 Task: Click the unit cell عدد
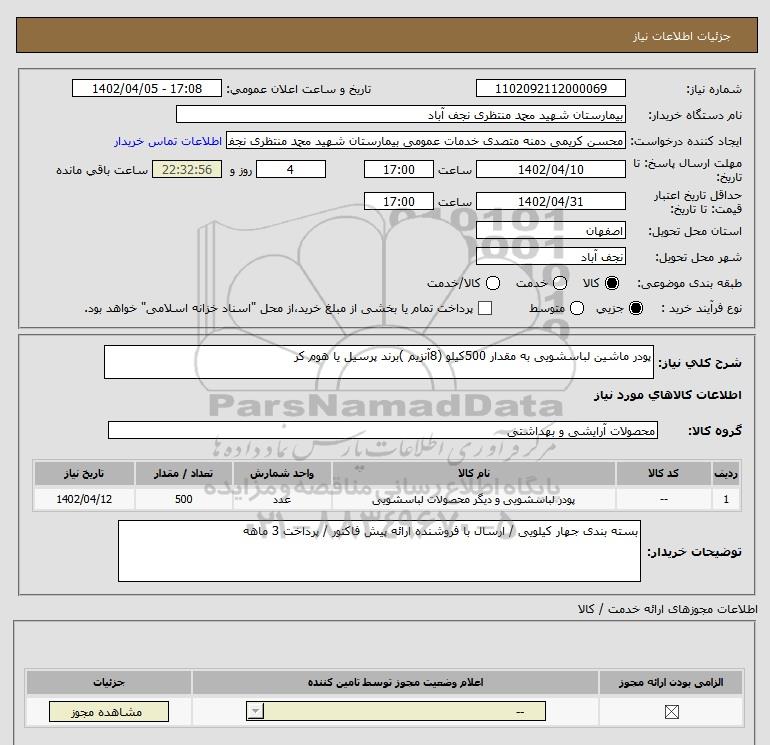(x=282, y=499)
